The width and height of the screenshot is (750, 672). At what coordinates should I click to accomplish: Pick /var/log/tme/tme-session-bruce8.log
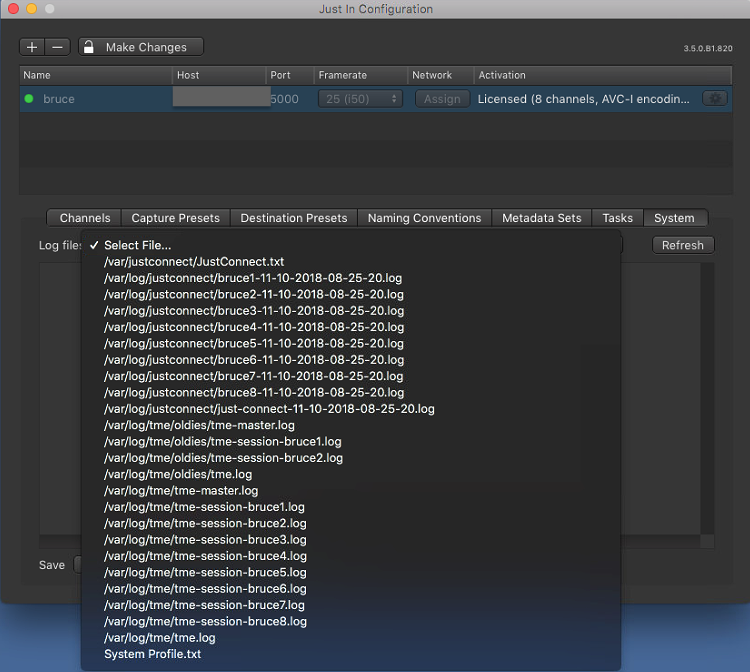(351, 621)
